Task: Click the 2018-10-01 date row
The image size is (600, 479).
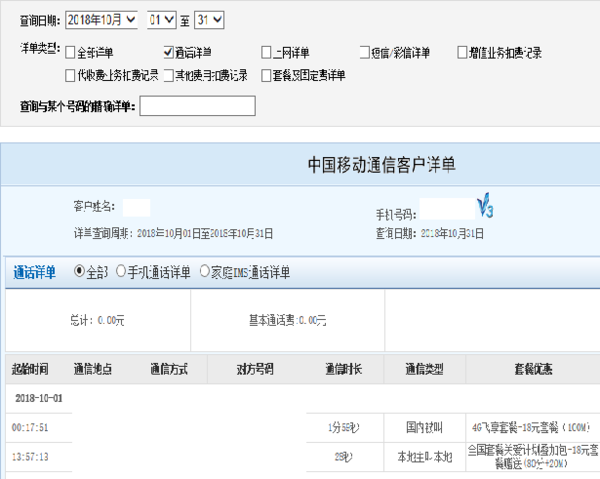Action: (x=39, y=398)
